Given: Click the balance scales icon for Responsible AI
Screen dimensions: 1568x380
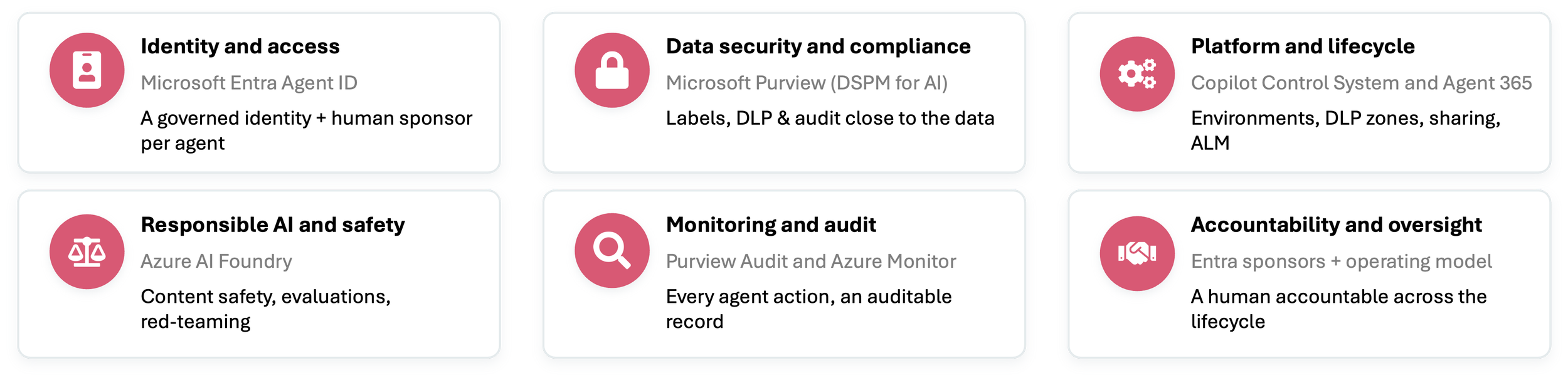Looking at the screenshot, I should point(87,251).
